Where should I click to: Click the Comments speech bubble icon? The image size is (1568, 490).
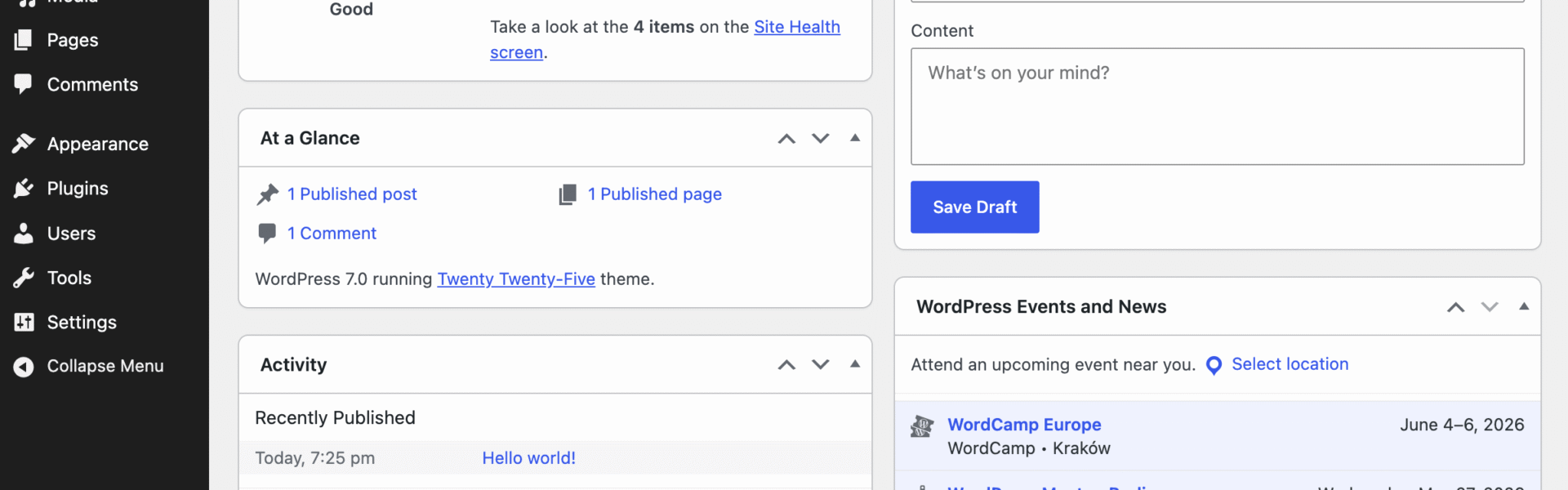[23, 83]
